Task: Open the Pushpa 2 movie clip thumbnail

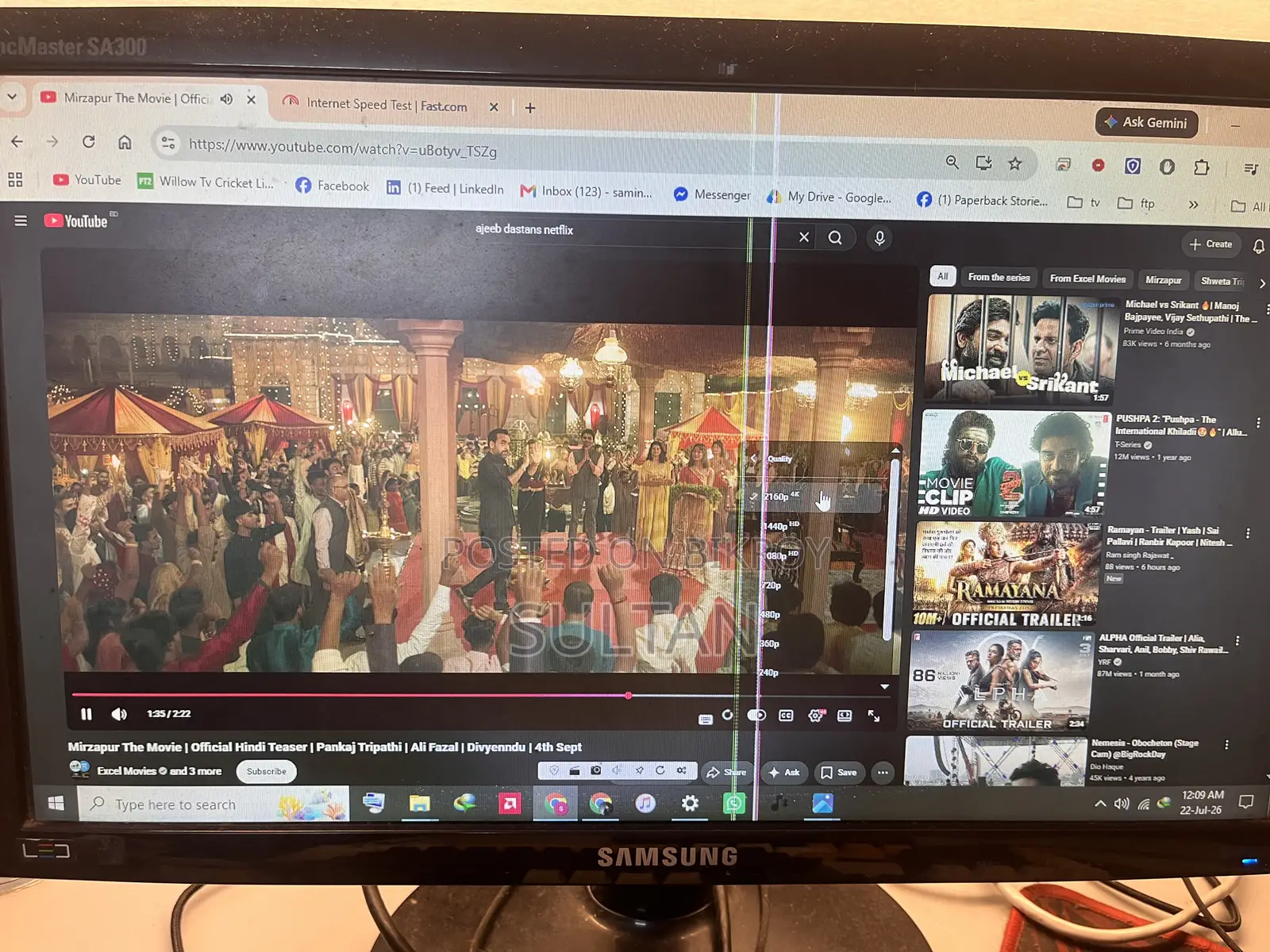Action: (x=1014, y=463)
